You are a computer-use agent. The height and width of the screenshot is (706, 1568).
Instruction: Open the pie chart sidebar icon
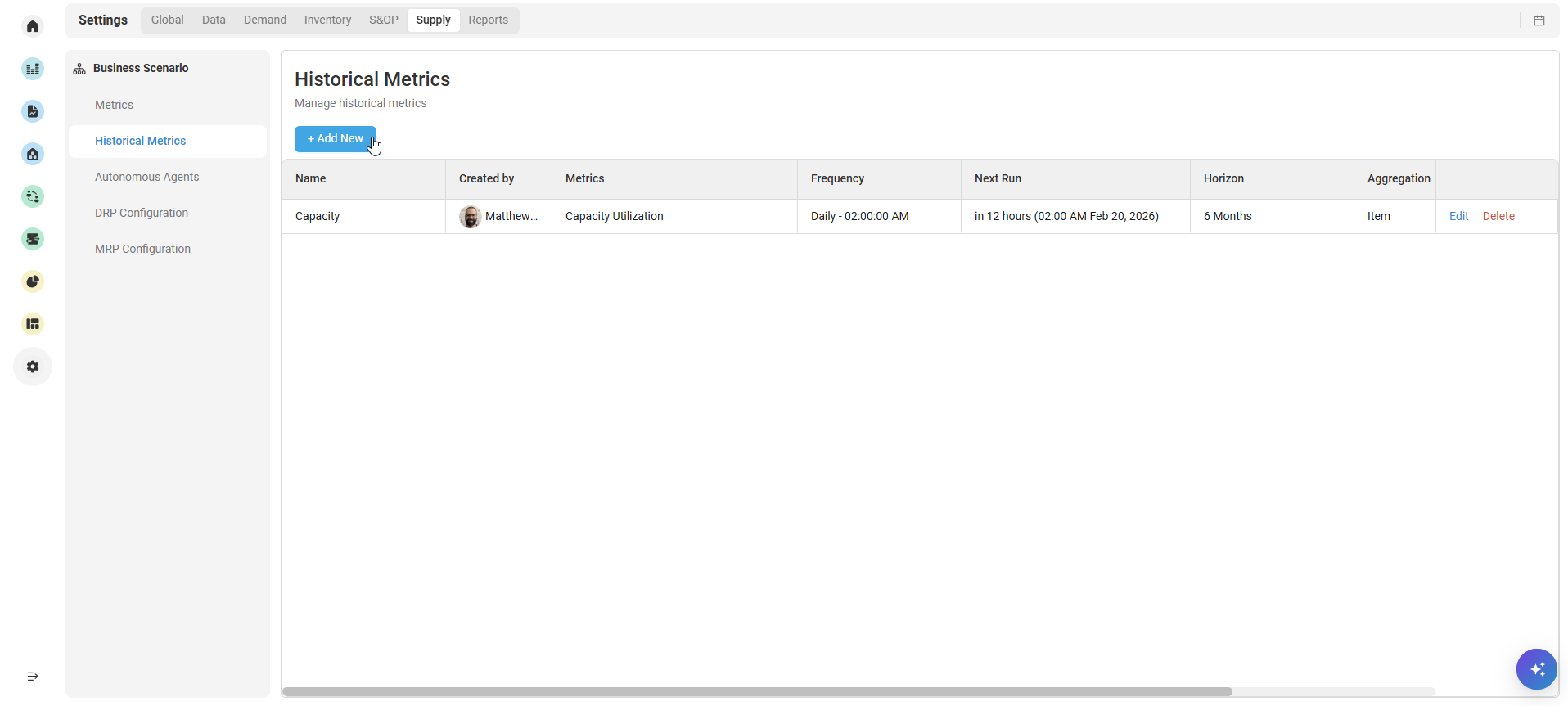pyautogui.click(x=33, y=281)
